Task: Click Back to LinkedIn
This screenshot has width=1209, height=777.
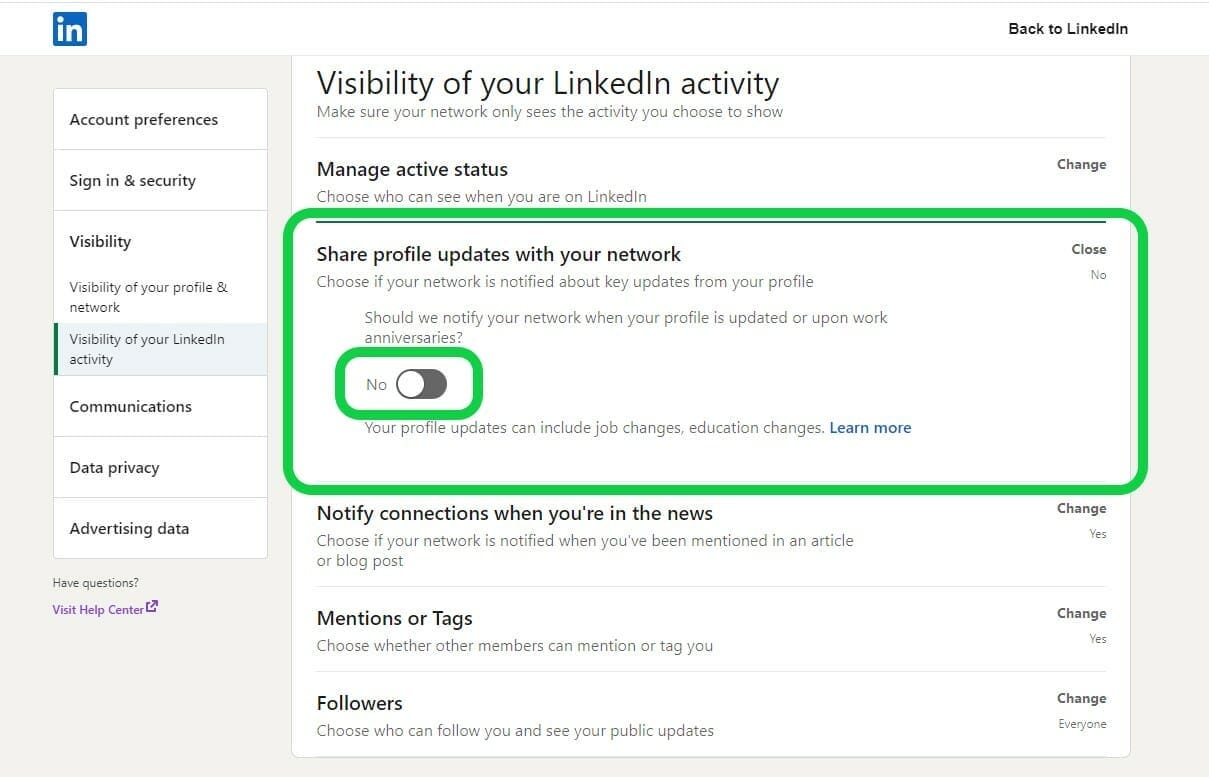Action: pyautogui.click(x=1068, y=29)
